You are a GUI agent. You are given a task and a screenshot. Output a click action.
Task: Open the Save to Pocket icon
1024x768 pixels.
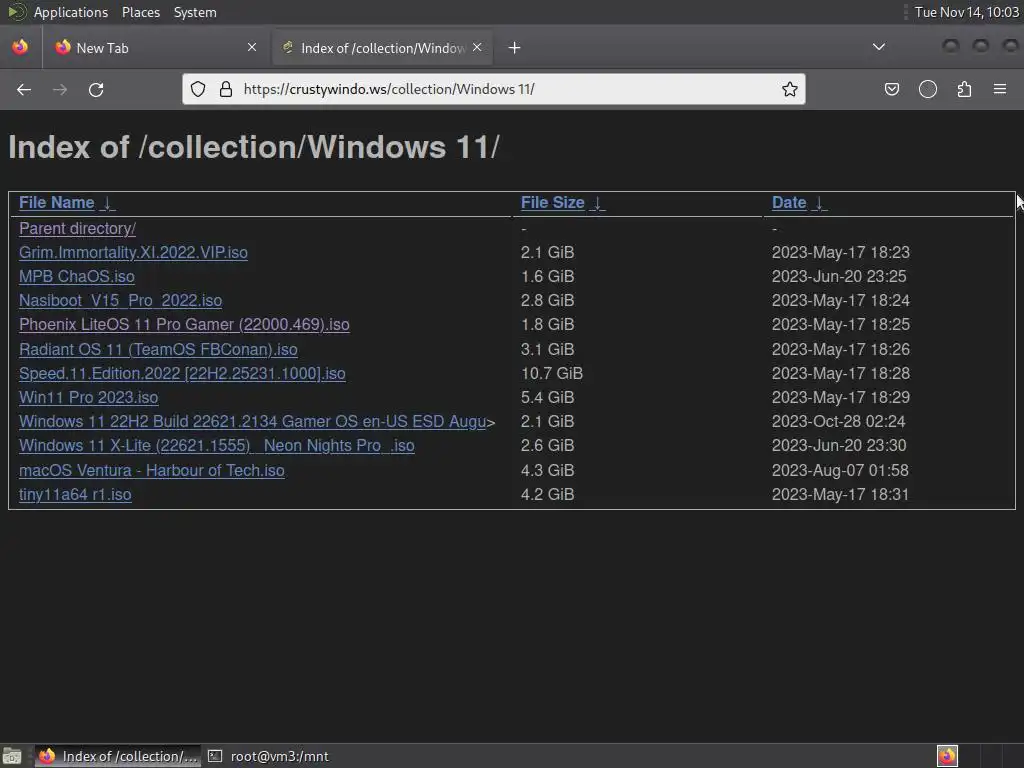891,89
